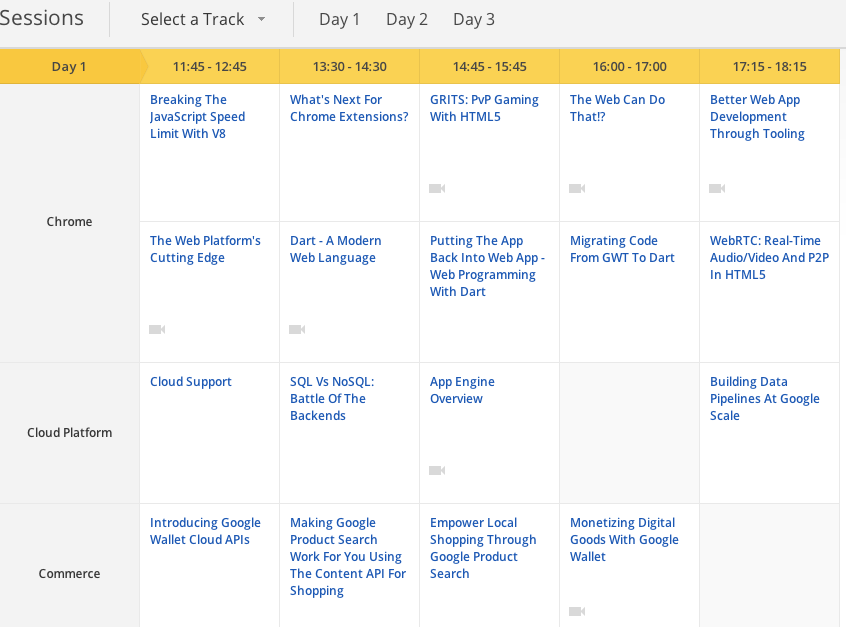Switch to the Day 2 tab
This screenshot has height=627, width=846.
point(407,19)
